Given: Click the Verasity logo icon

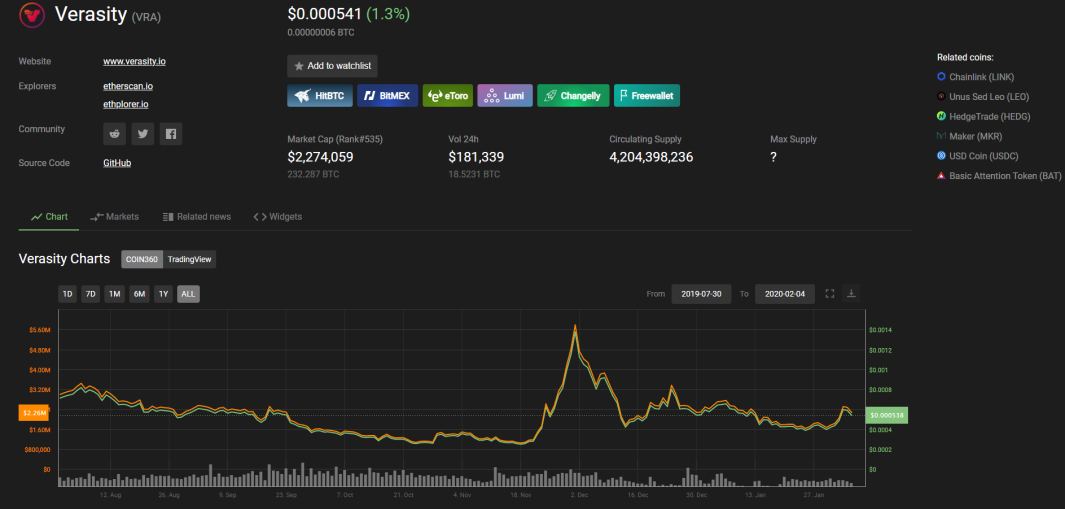Looking at the screenshot, I should [x=32, y=15].
